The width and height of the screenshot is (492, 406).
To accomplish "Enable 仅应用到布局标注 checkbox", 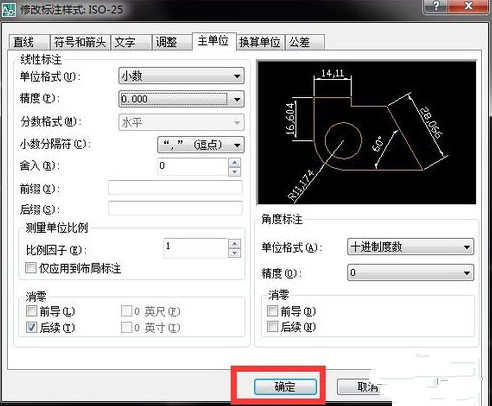I will 31,268.
